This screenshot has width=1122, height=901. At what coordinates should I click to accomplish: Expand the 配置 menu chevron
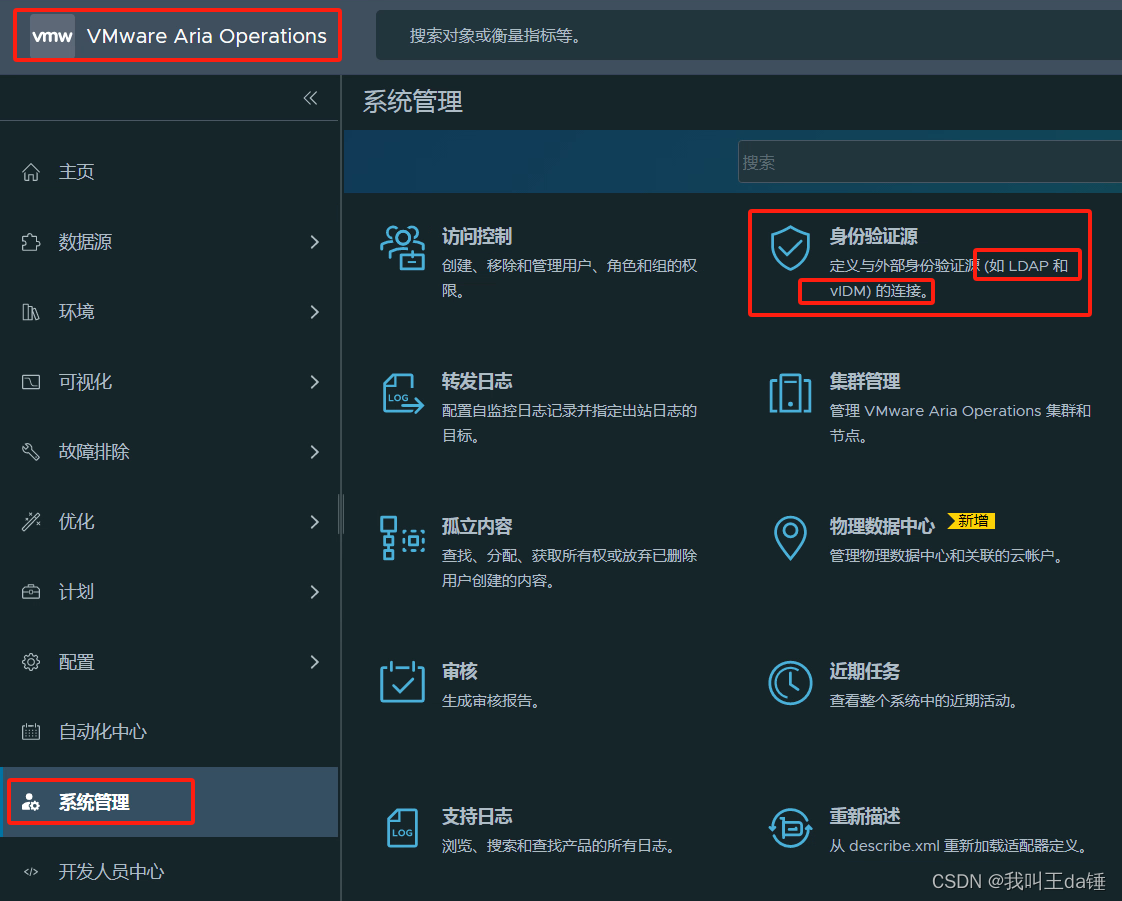315,662
